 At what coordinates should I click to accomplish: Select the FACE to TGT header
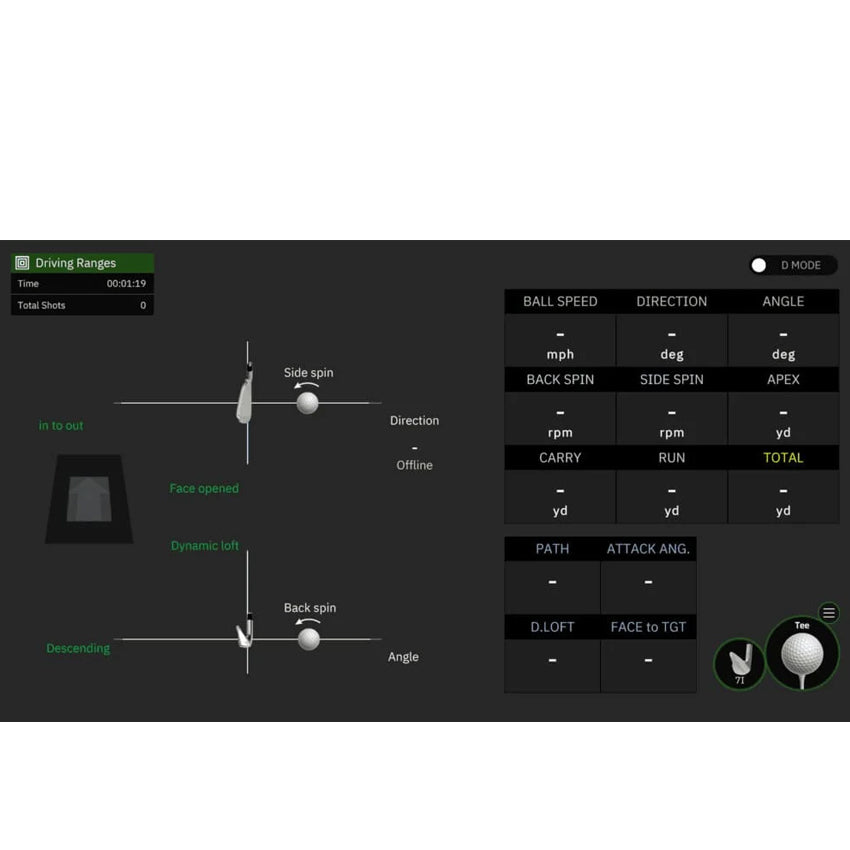[648, 627]
